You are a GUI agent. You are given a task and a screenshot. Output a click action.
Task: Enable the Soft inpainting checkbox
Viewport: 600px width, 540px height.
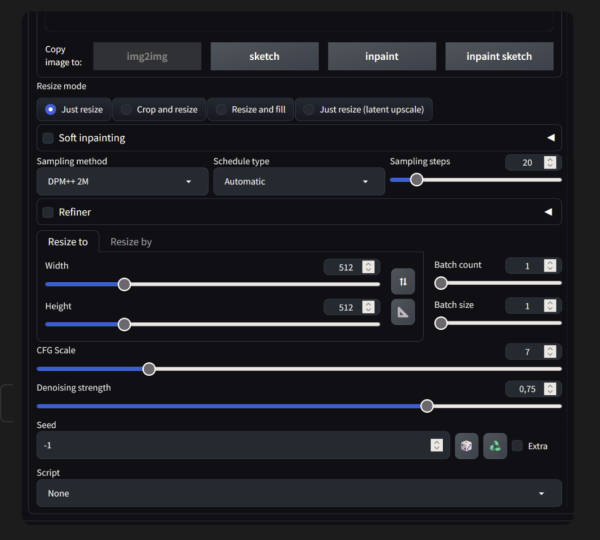(x=48, y=138)
